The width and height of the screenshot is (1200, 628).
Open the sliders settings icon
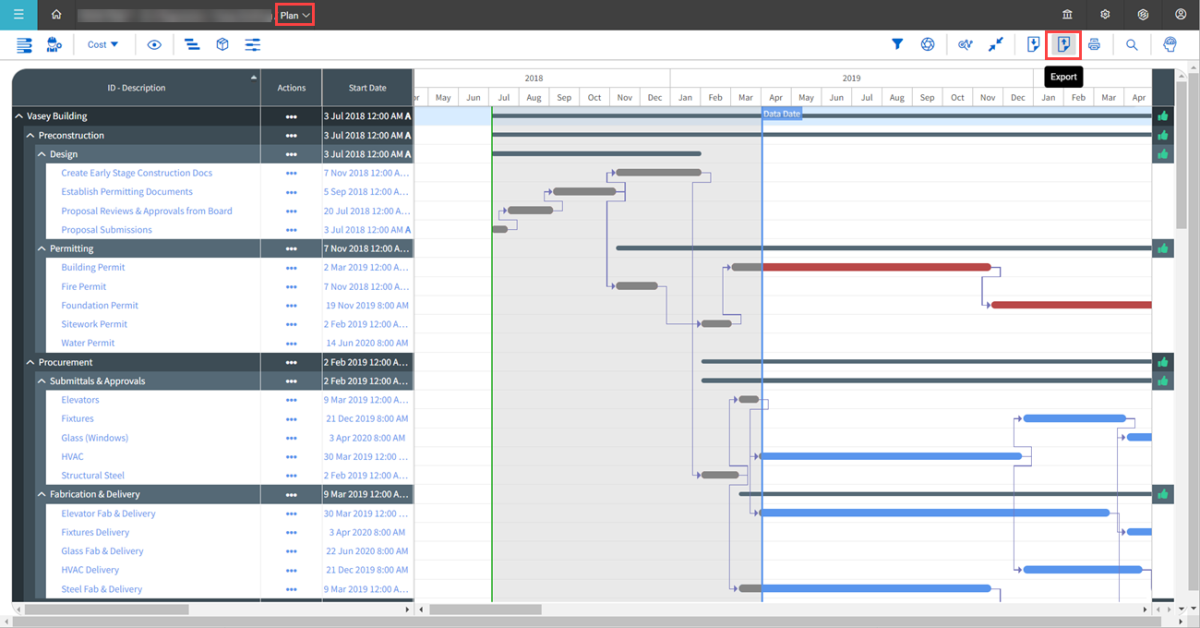tap(253, 45)
